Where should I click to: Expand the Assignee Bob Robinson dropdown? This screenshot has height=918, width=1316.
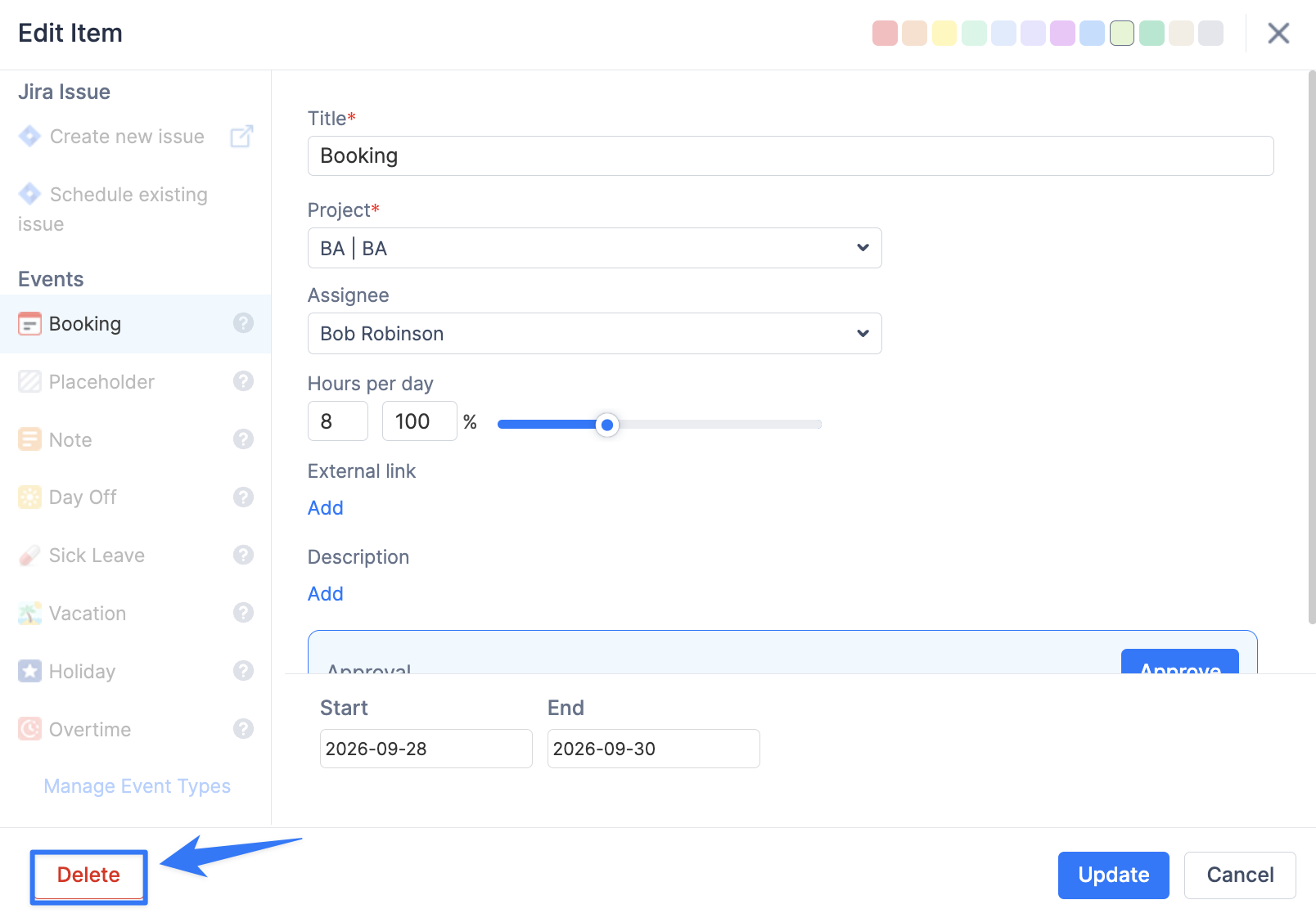(594, 333)
